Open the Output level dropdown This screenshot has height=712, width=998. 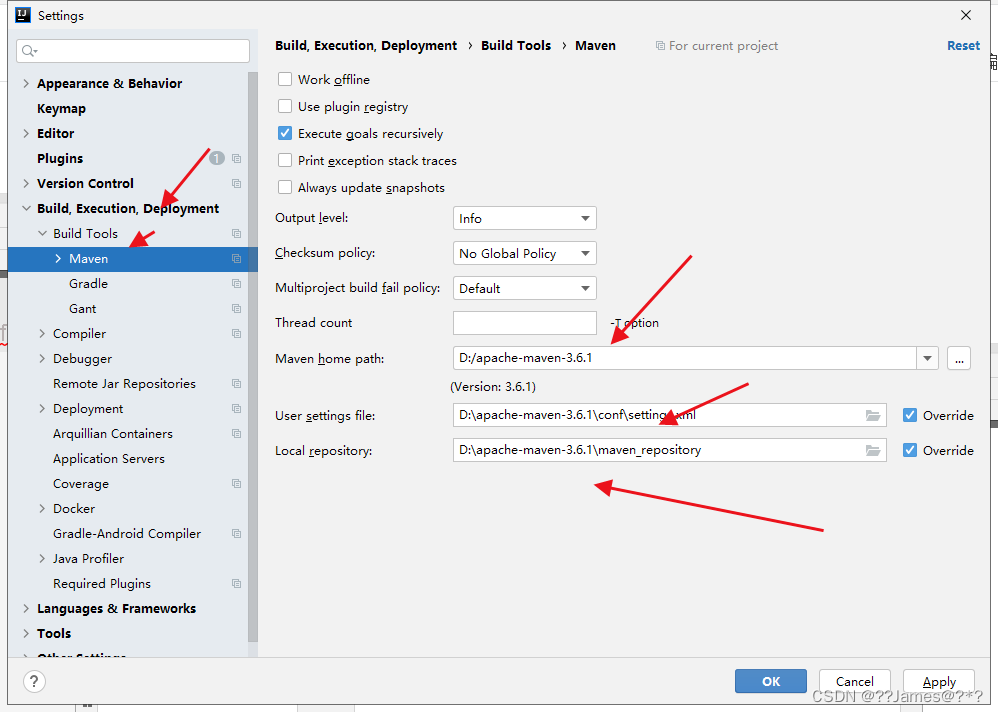(x=524, y=218)
